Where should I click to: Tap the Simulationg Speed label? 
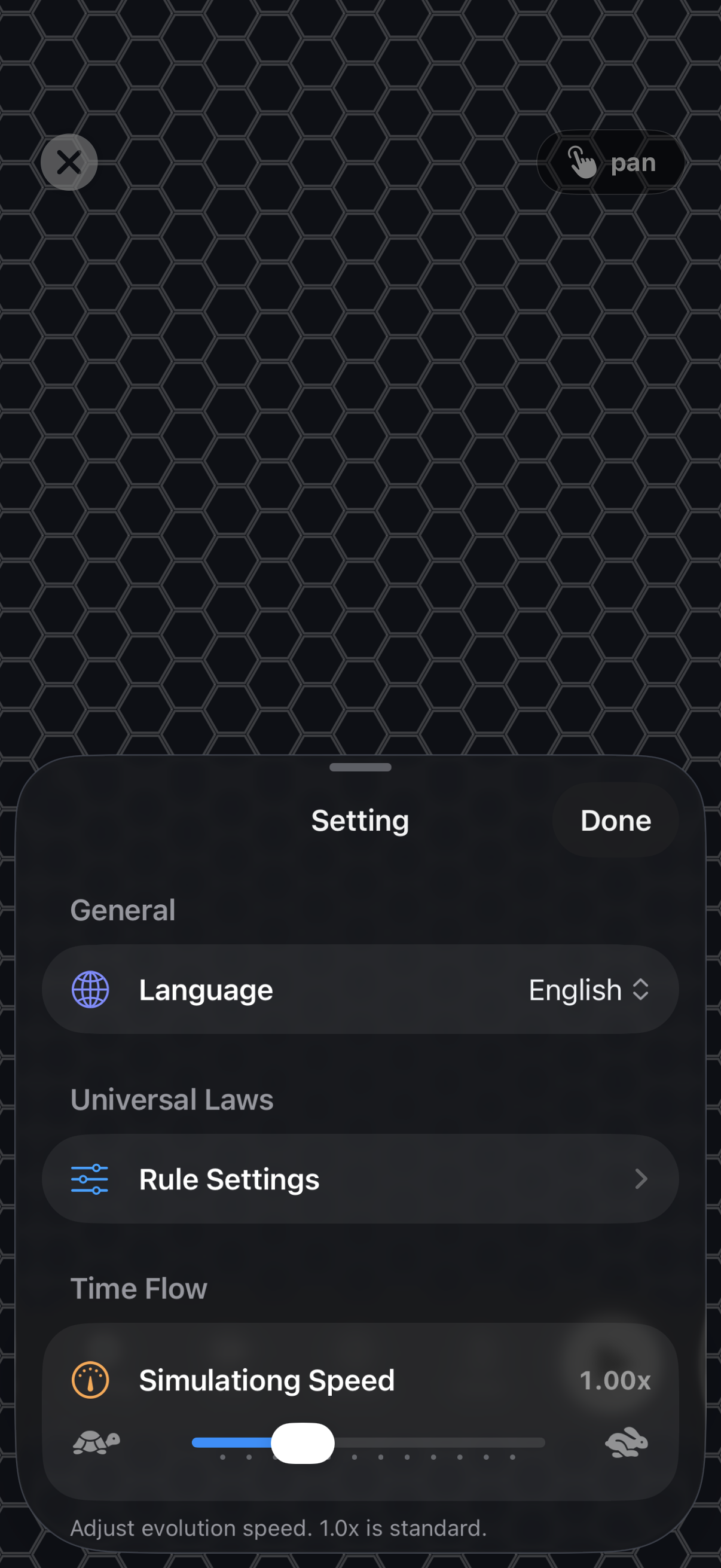pyautogui.click(x=267, y=1380)
